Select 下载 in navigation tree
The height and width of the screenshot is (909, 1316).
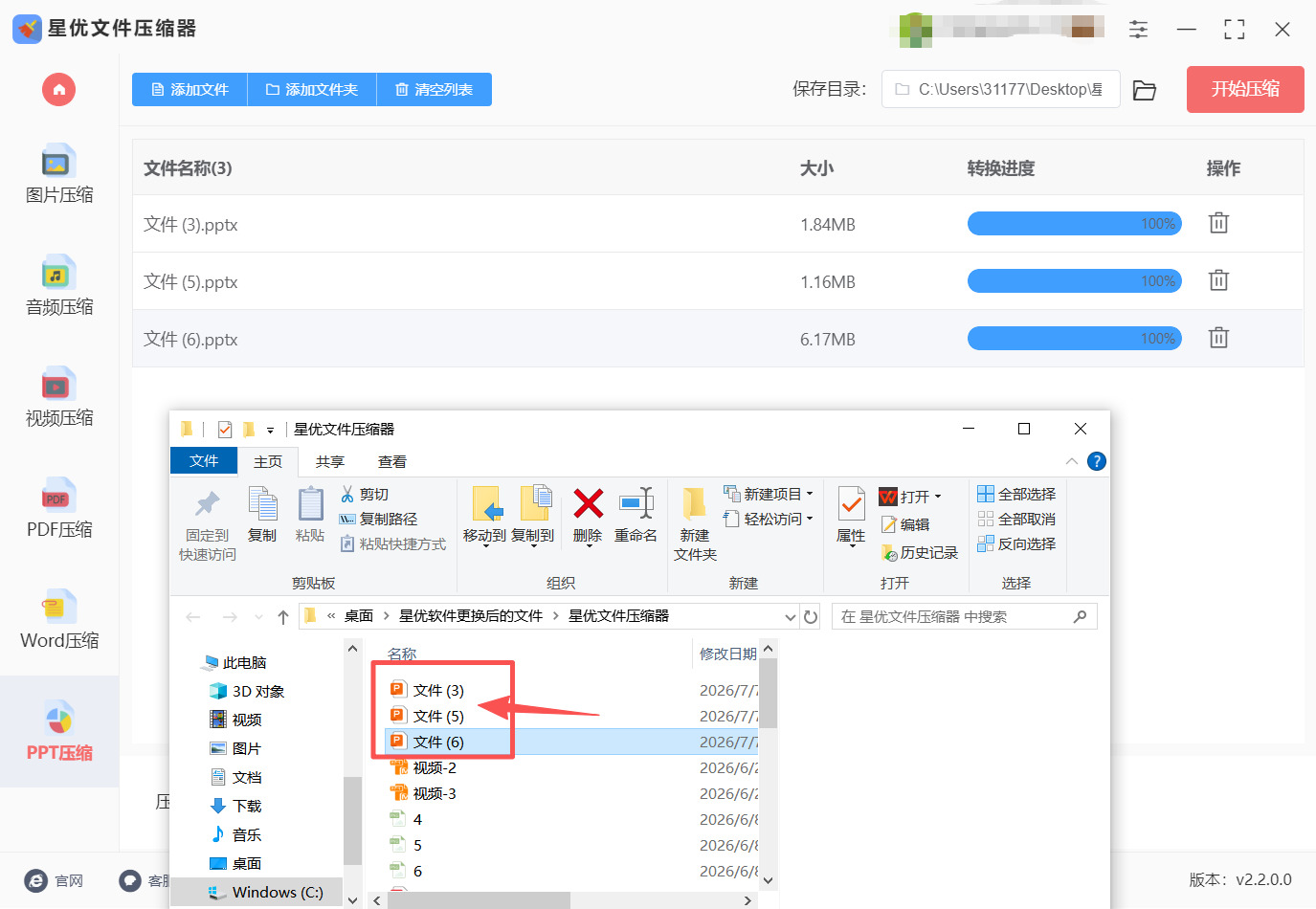pyautogui.click(x=235, y=806)
